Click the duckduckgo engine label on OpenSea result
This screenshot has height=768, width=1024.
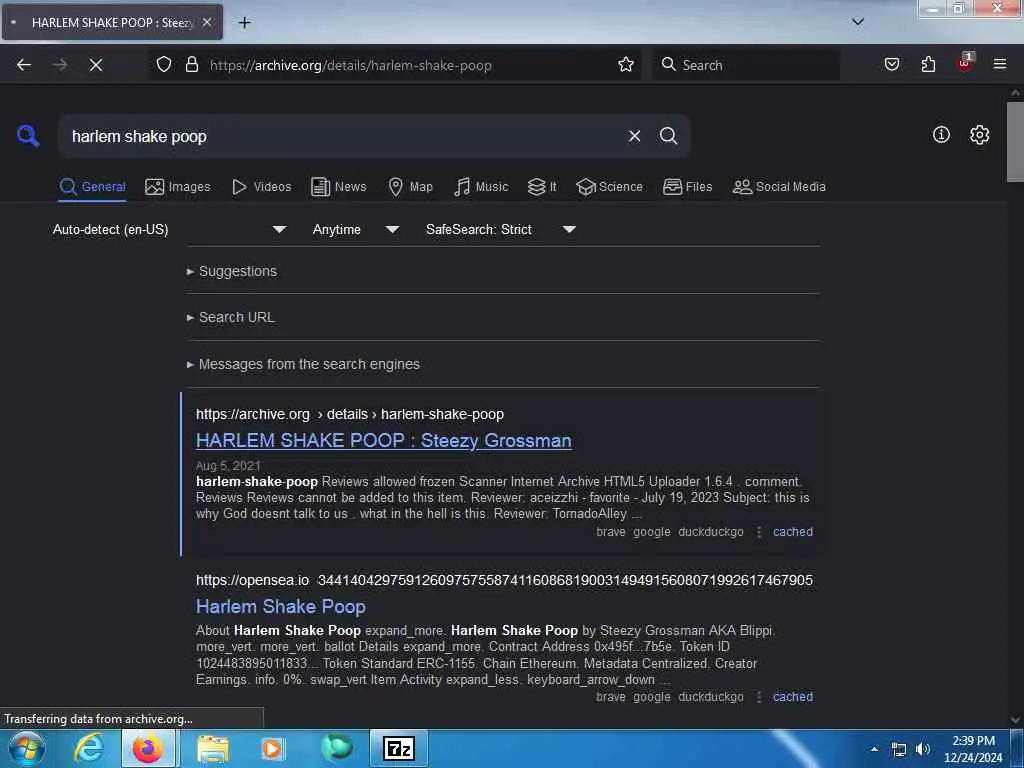[711, 697]
